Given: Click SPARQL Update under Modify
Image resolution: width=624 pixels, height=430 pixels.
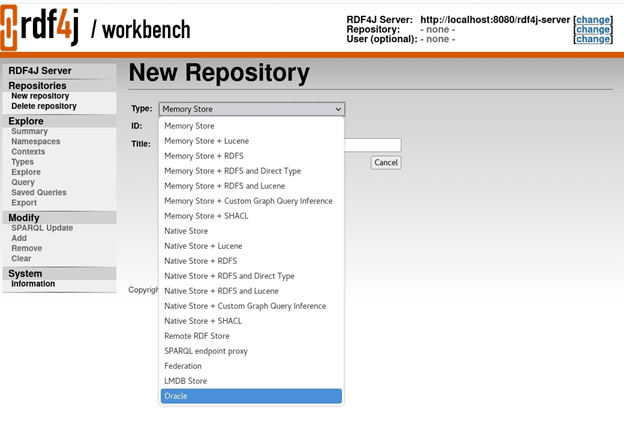Looking at the screenshot, I should tap(42, 228).
